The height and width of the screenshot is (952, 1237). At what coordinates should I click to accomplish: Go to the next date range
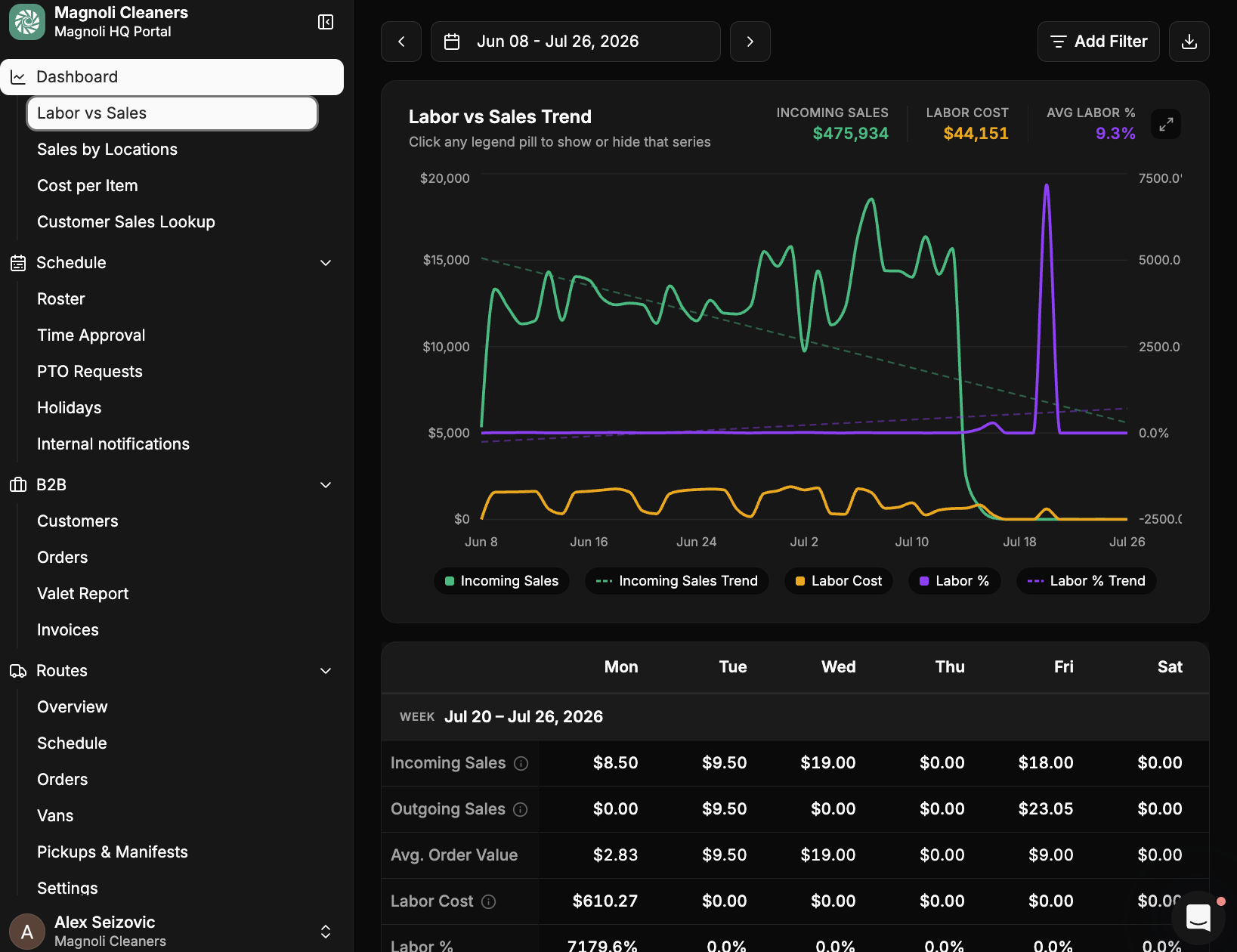pyautogui.click(x=750, y=42)
